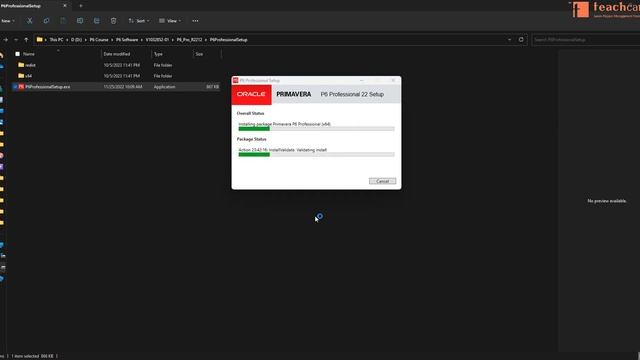Click the Refresh icon beside the address bar
Screen dimensions: 640x360
pos(521,40)
